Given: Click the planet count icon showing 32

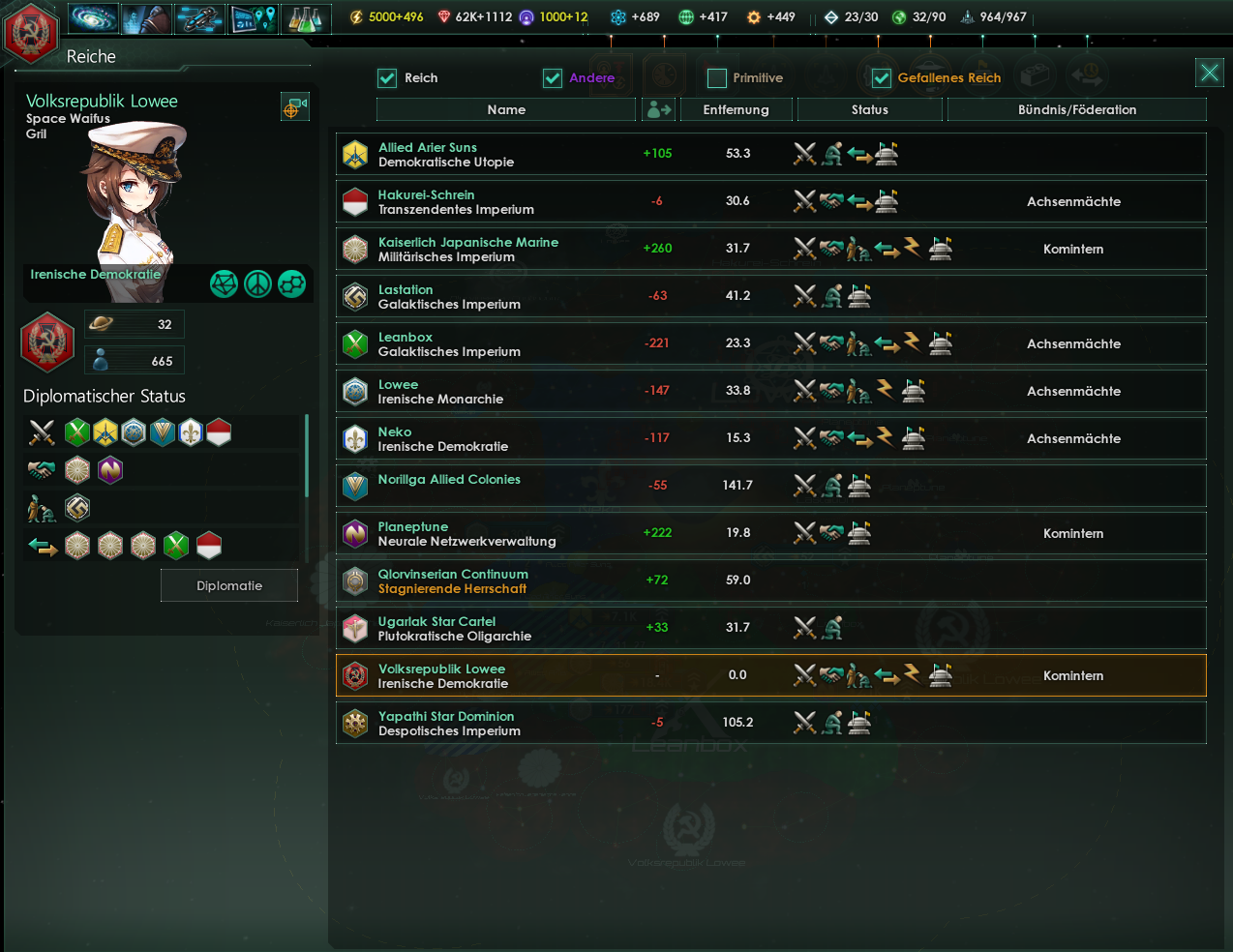Looking at the screenshot, I should coord(101,324).
